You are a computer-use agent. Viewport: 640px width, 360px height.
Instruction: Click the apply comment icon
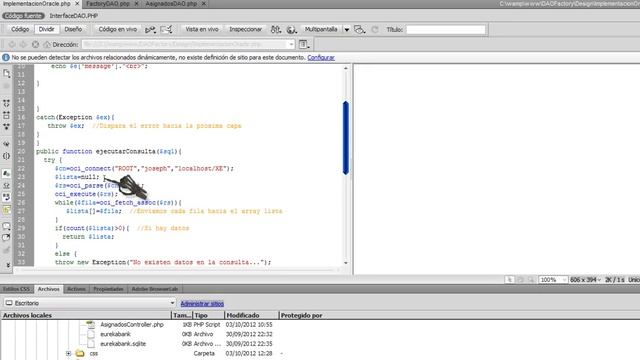pos(7,226)
